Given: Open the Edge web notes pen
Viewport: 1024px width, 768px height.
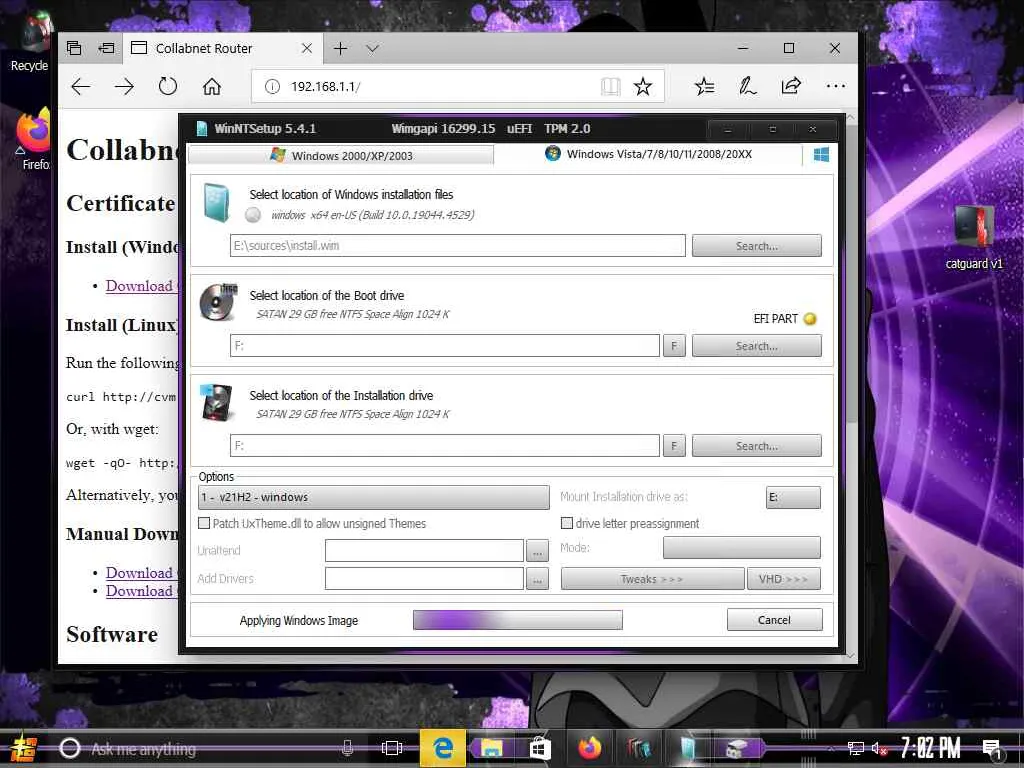Looking at the screenshot, I should (x=748, y=86).
